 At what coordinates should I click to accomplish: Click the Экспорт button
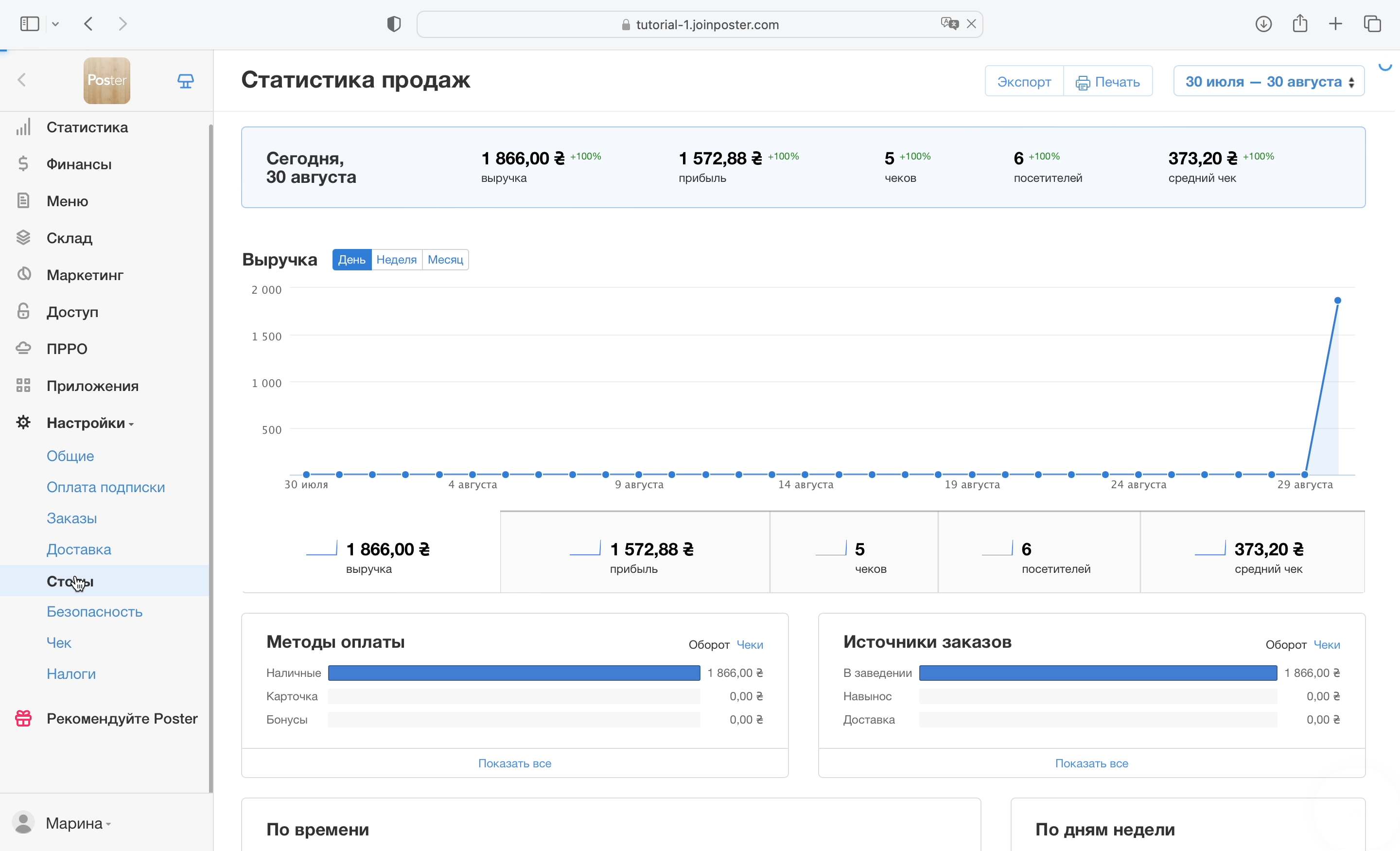tap(1023, 81)
